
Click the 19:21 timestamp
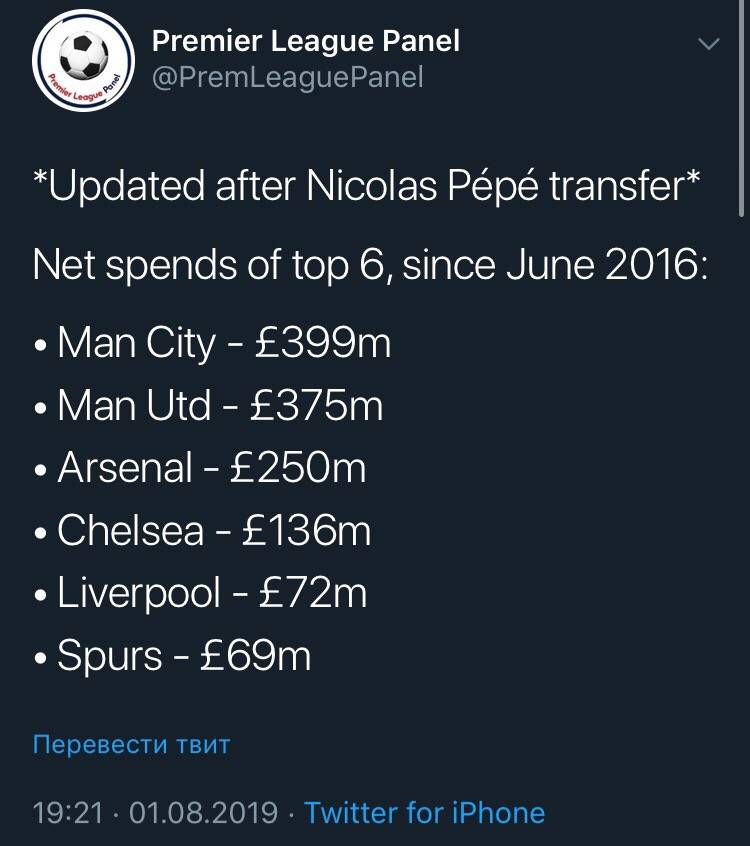pos(68,812)
